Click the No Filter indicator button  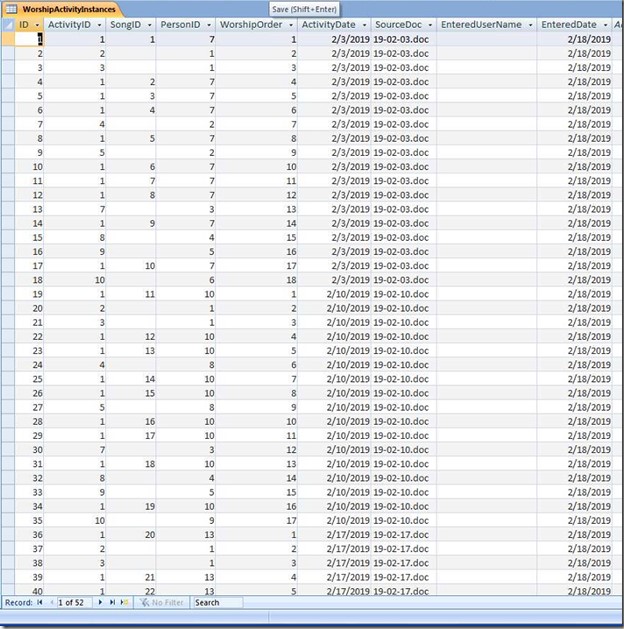[x=161, y=602]
